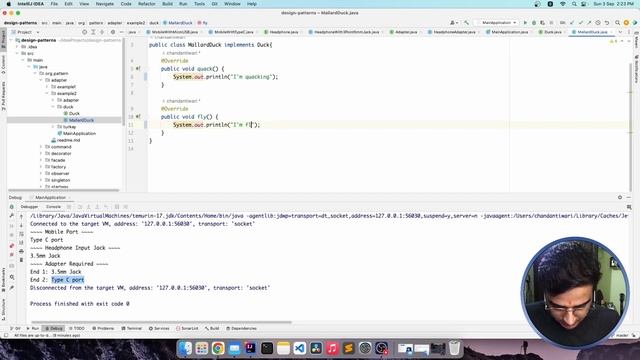Open Terminal app from the Dock
Screen dimensions: 640x360
click(267, 348)
